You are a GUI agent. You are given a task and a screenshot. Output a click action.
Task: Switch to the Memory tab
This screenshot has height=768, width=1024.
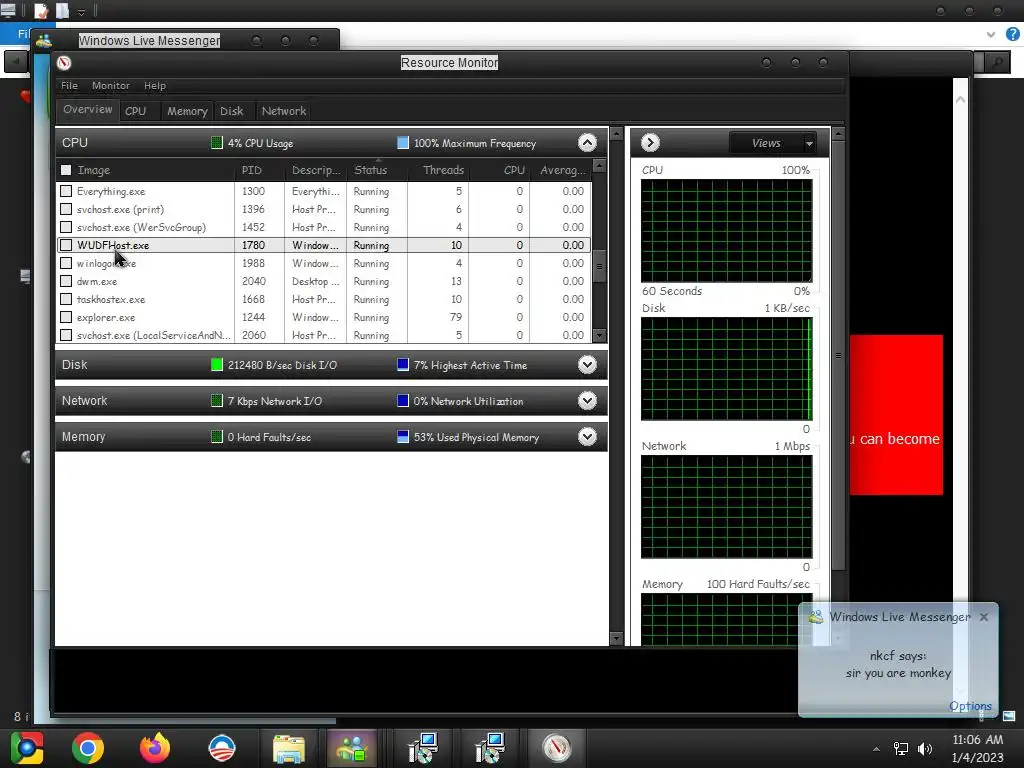[187, 111]
